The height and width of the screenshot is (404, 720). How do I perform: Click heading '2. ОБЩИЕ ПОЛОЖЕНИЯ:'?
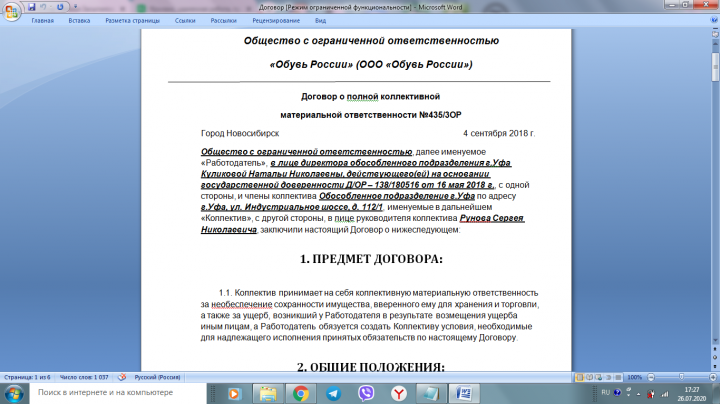point(371,367)
